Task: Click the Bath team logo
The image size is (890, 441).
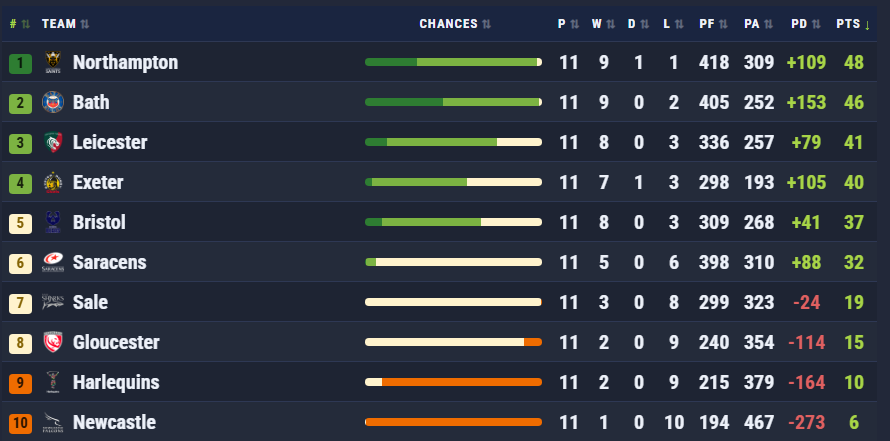Action: click(x=52, y=103)
